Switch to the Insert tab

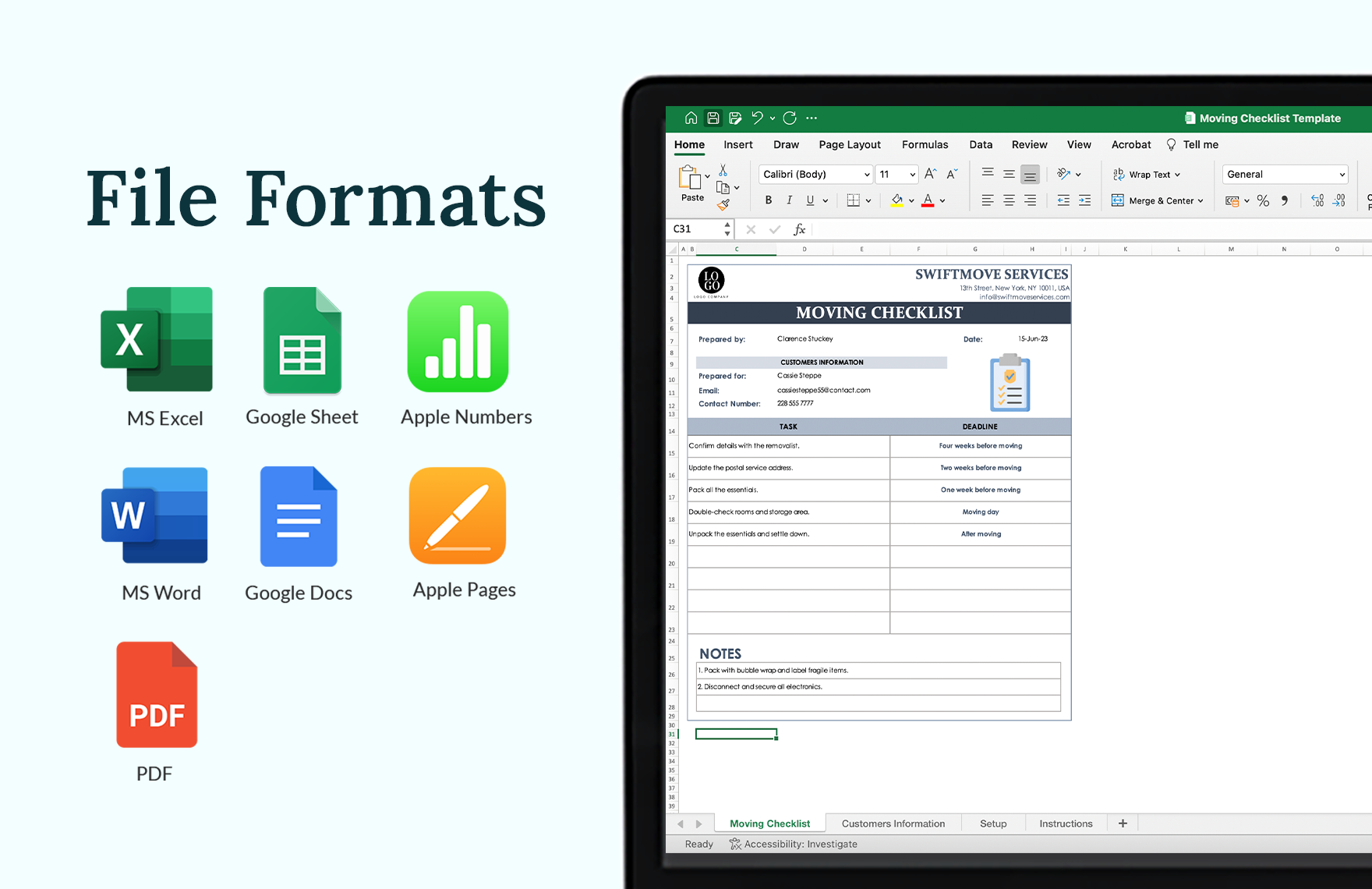coord(738,144)
